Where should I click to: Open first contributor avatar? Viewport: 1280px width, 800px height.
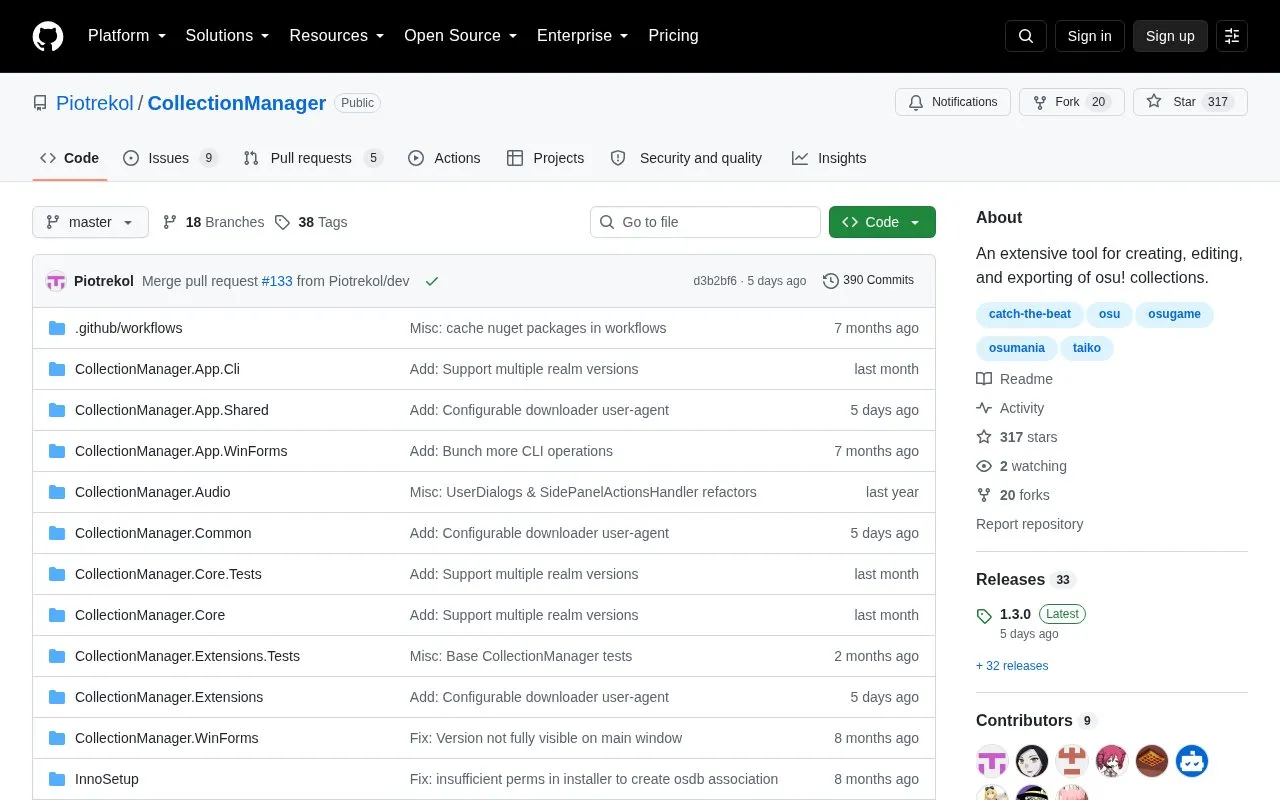pos(992,761)
